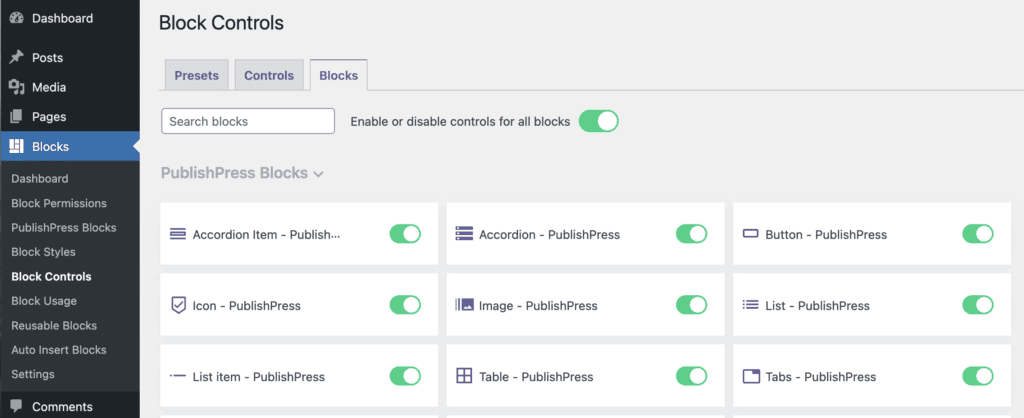Switch off Icon - PublishPress toggle
Image resolution: width=1024 pixels, height=418 pixels.
(x=405, y=305)
